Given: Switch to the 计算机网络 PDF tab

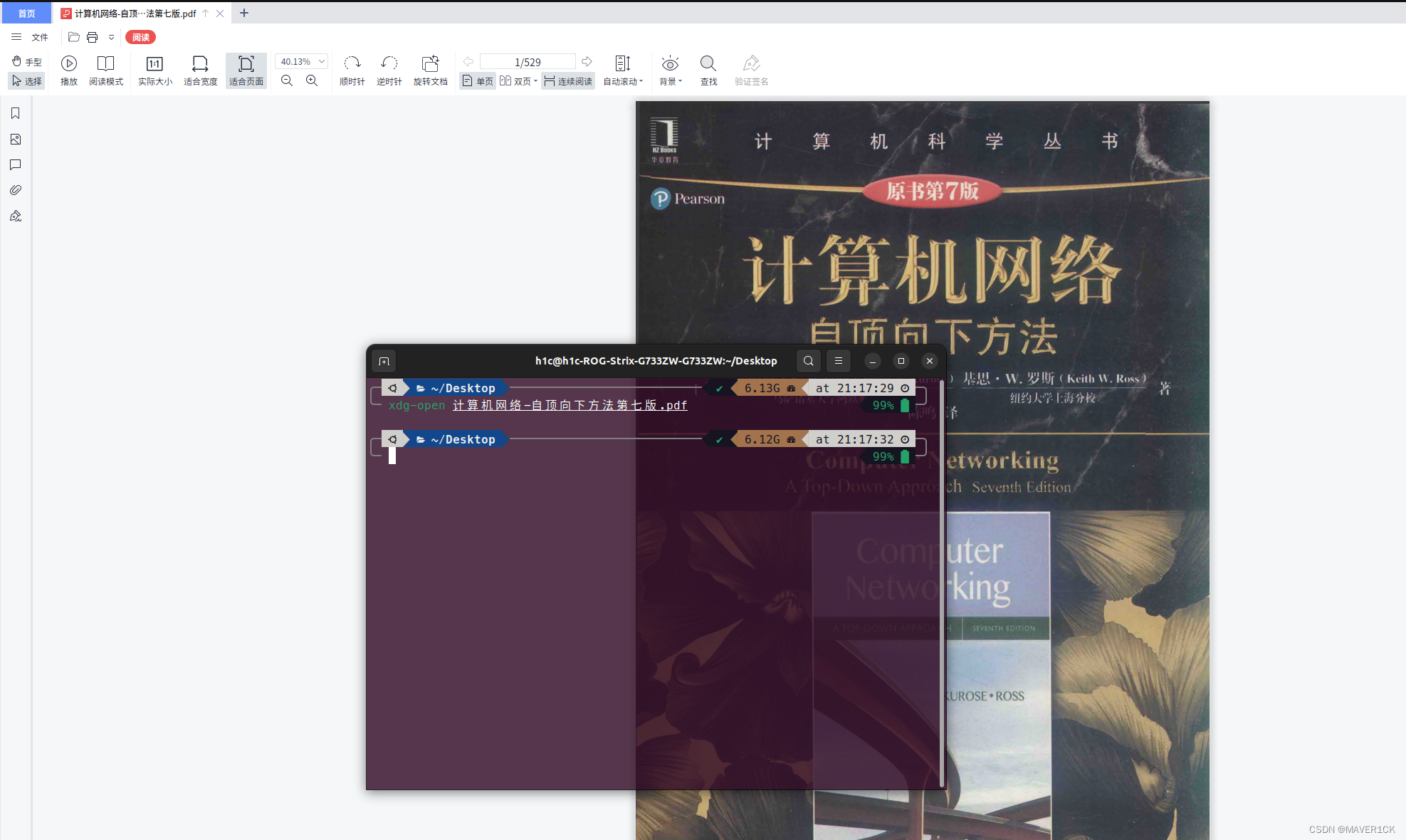Looking at the screenshot, I should point(135,13).
